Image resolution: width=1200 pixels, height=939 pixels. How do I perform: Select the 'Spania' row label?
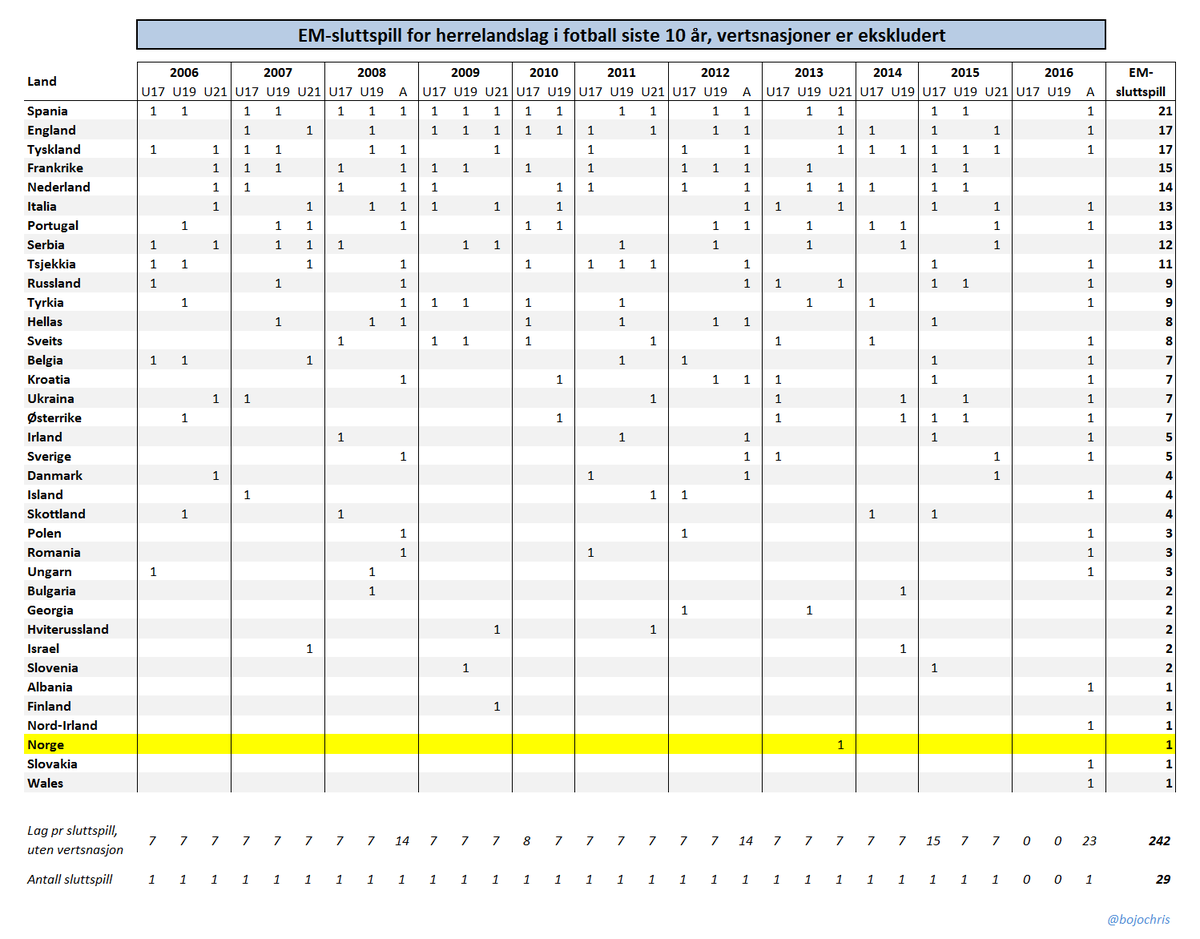point(48,111)
